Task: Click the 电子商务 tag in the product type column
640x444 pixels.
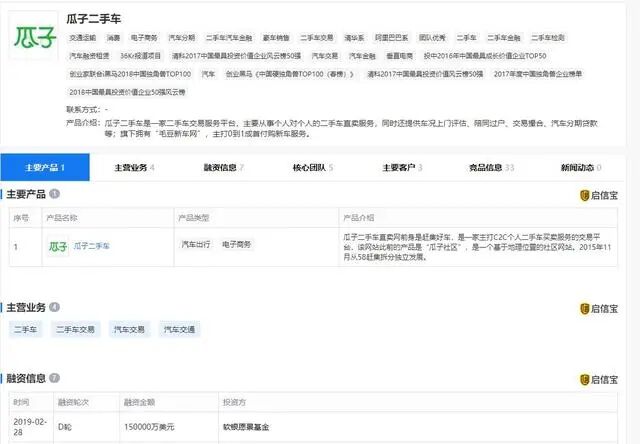Action: click(236, 244)
